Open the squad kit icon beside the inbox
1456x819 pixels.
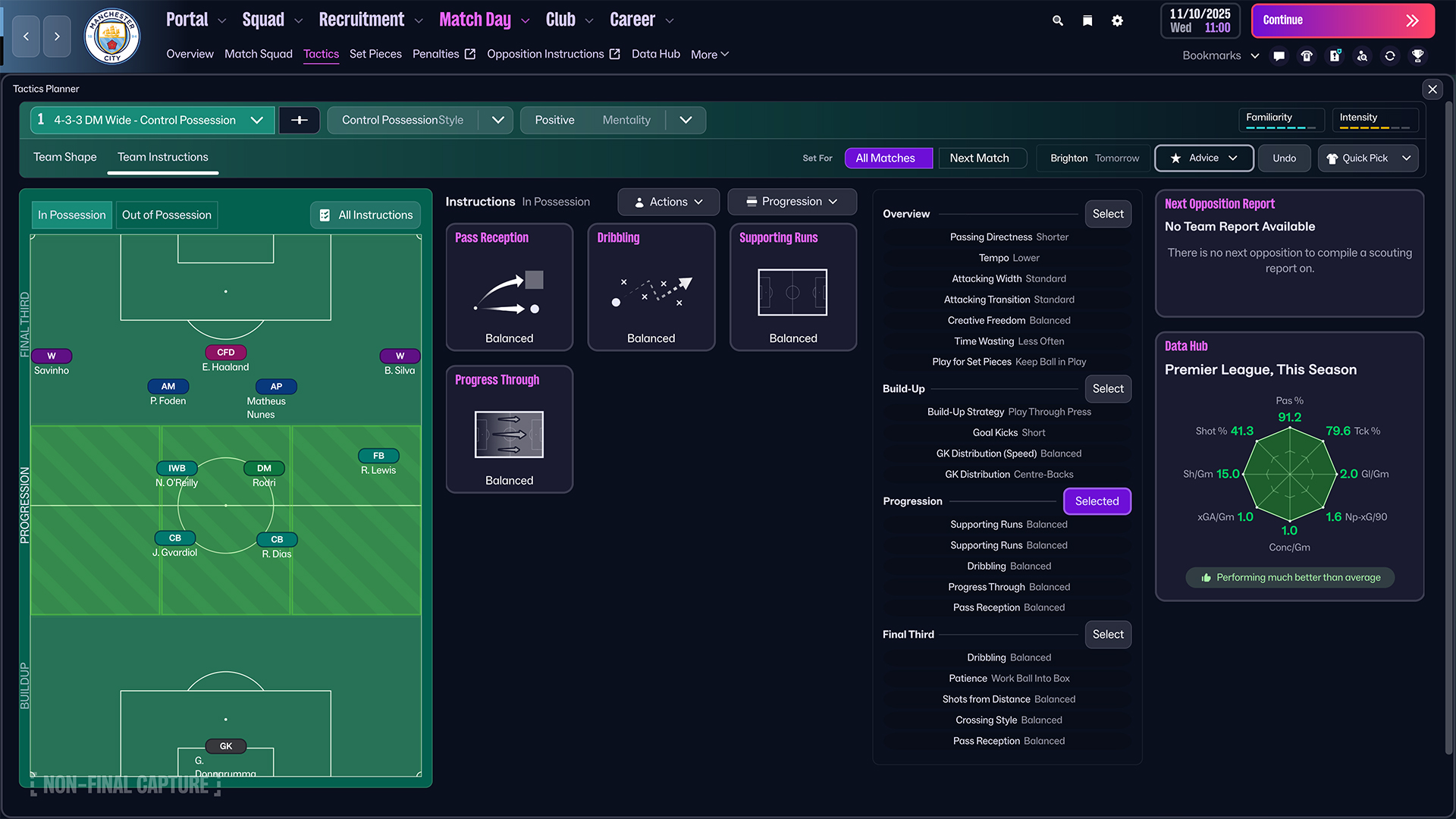tap(1307, 55)
